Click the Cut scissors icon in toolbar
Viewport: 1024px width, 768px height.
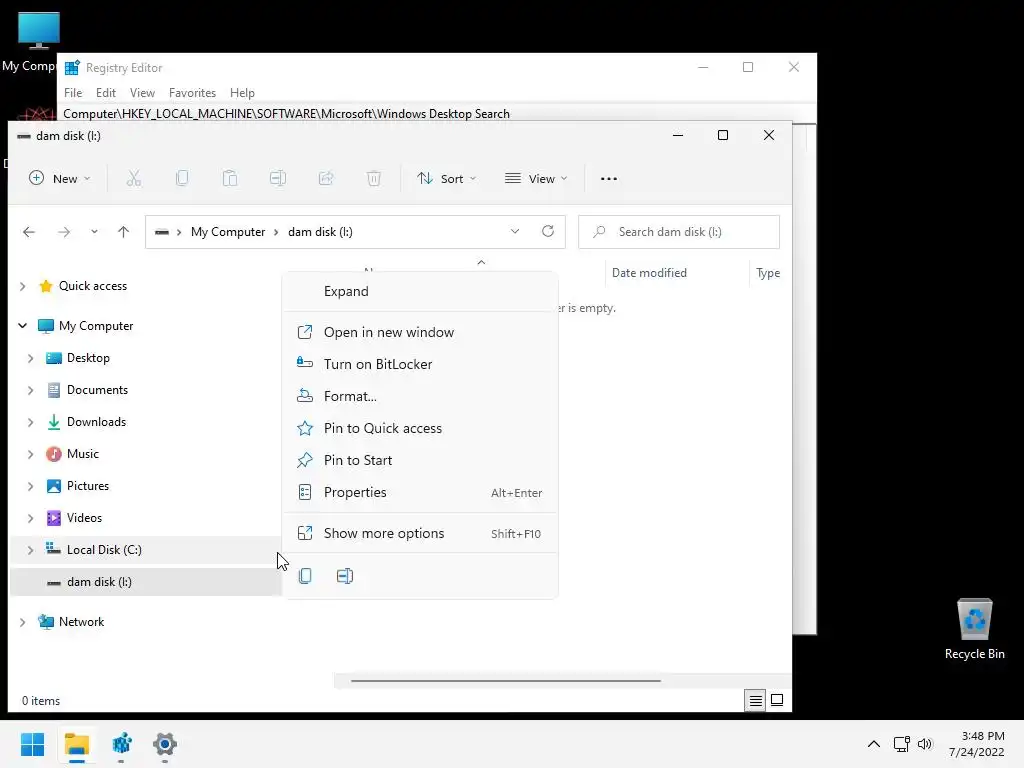134,178
